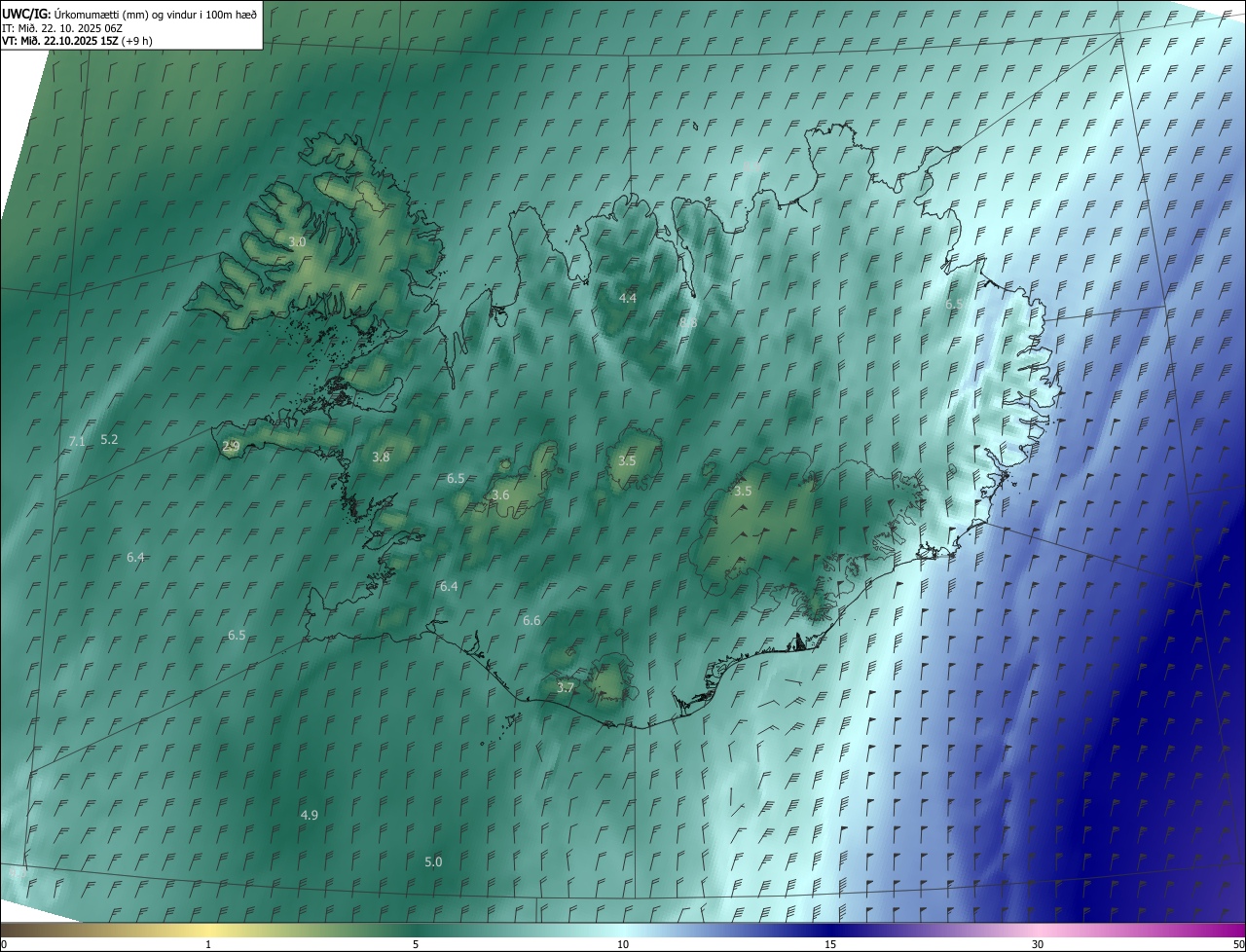The height and width of the screenshot is (952, 1246).
Task: Click the 5.0 value label
Action: click(x=433, y=861)
